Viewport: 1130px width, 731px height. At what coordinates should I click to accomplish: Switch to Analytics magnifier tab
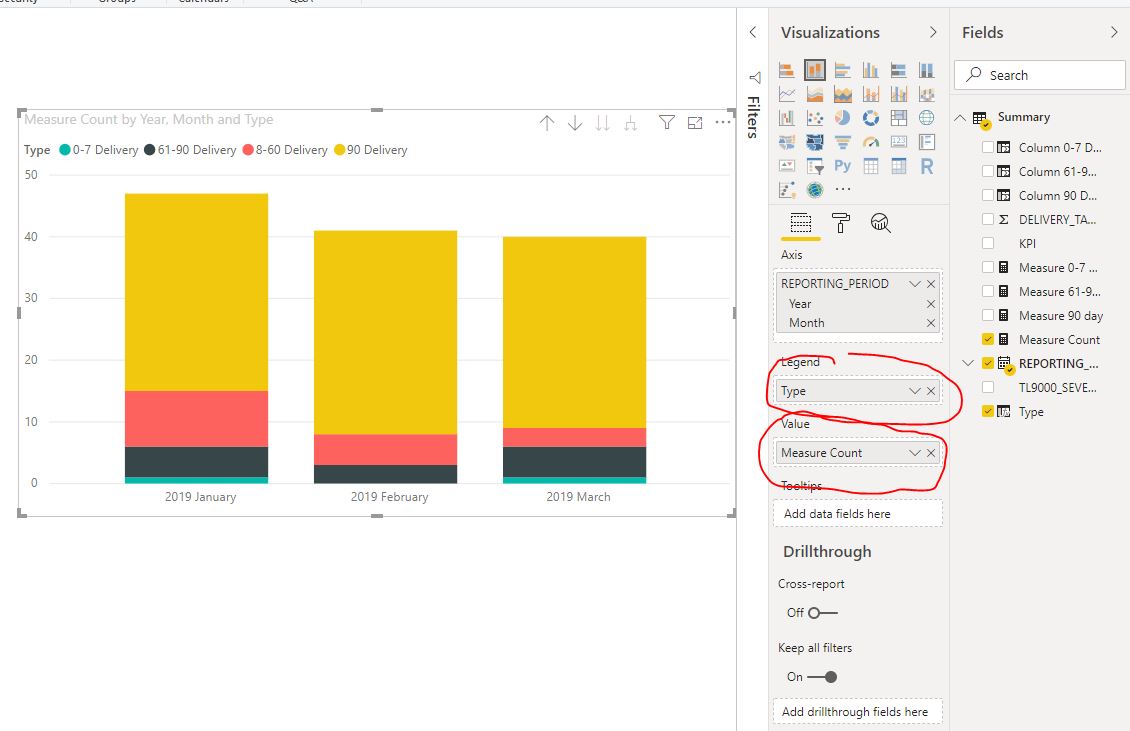click(880, 223)
